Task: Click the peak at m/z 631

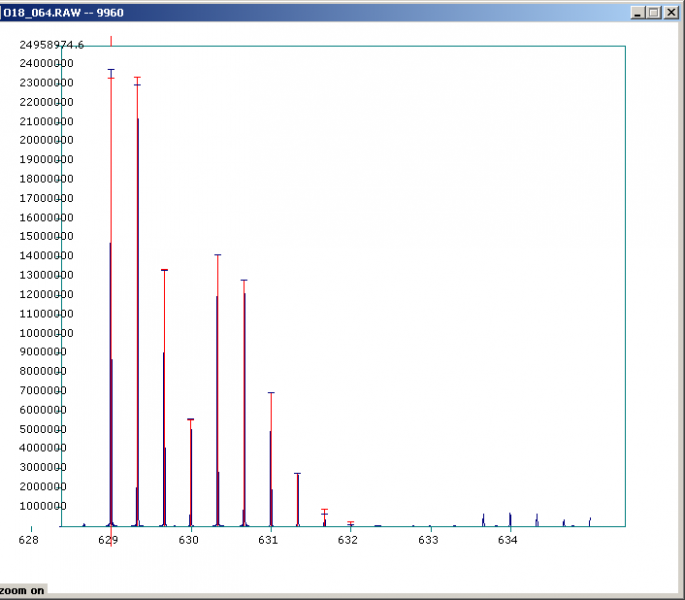Action: [x=271, y=460]
